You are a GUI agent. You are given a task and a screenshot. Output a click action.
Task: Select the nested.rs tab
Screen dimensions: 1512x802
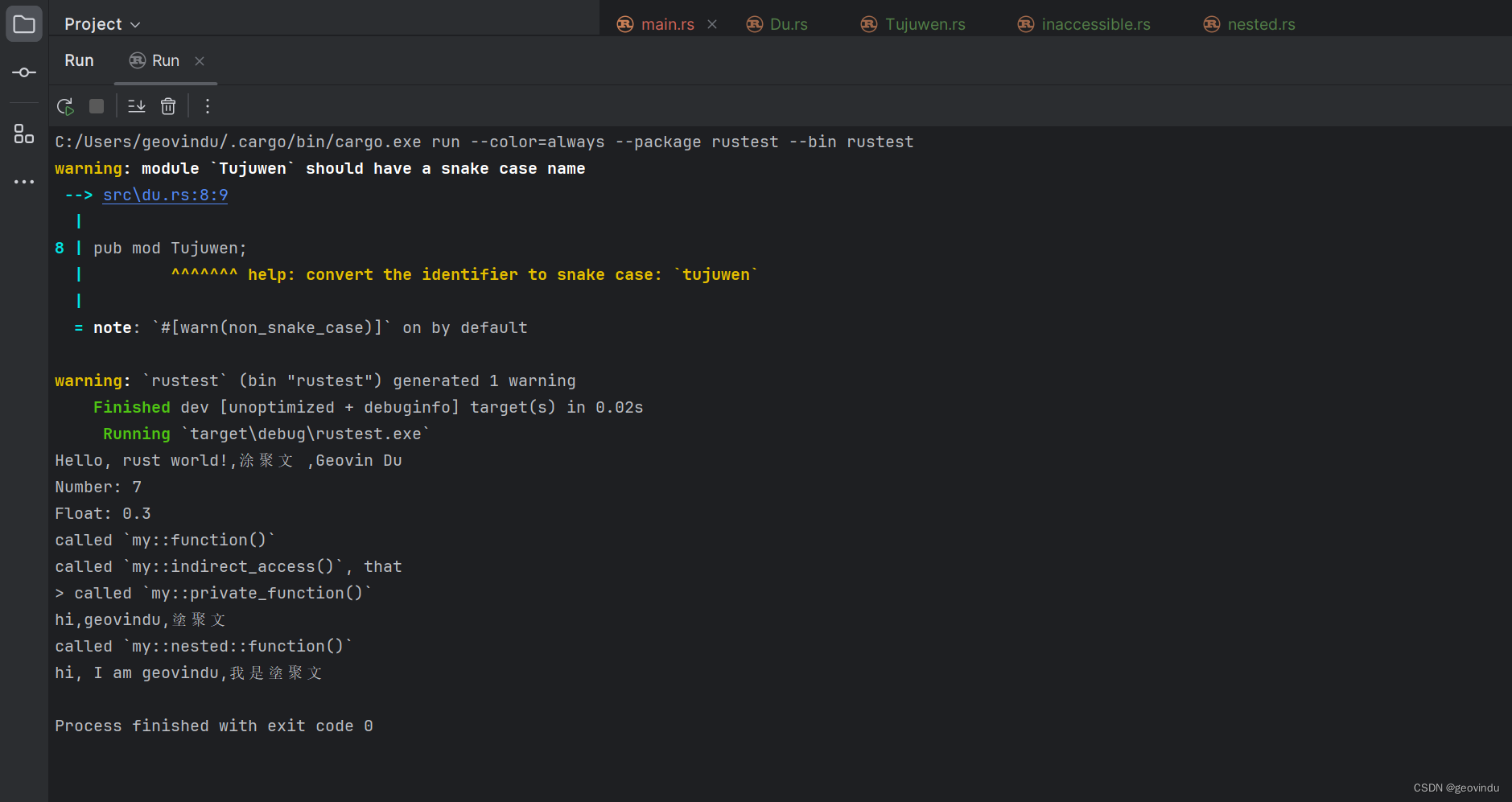[1262, 24]
